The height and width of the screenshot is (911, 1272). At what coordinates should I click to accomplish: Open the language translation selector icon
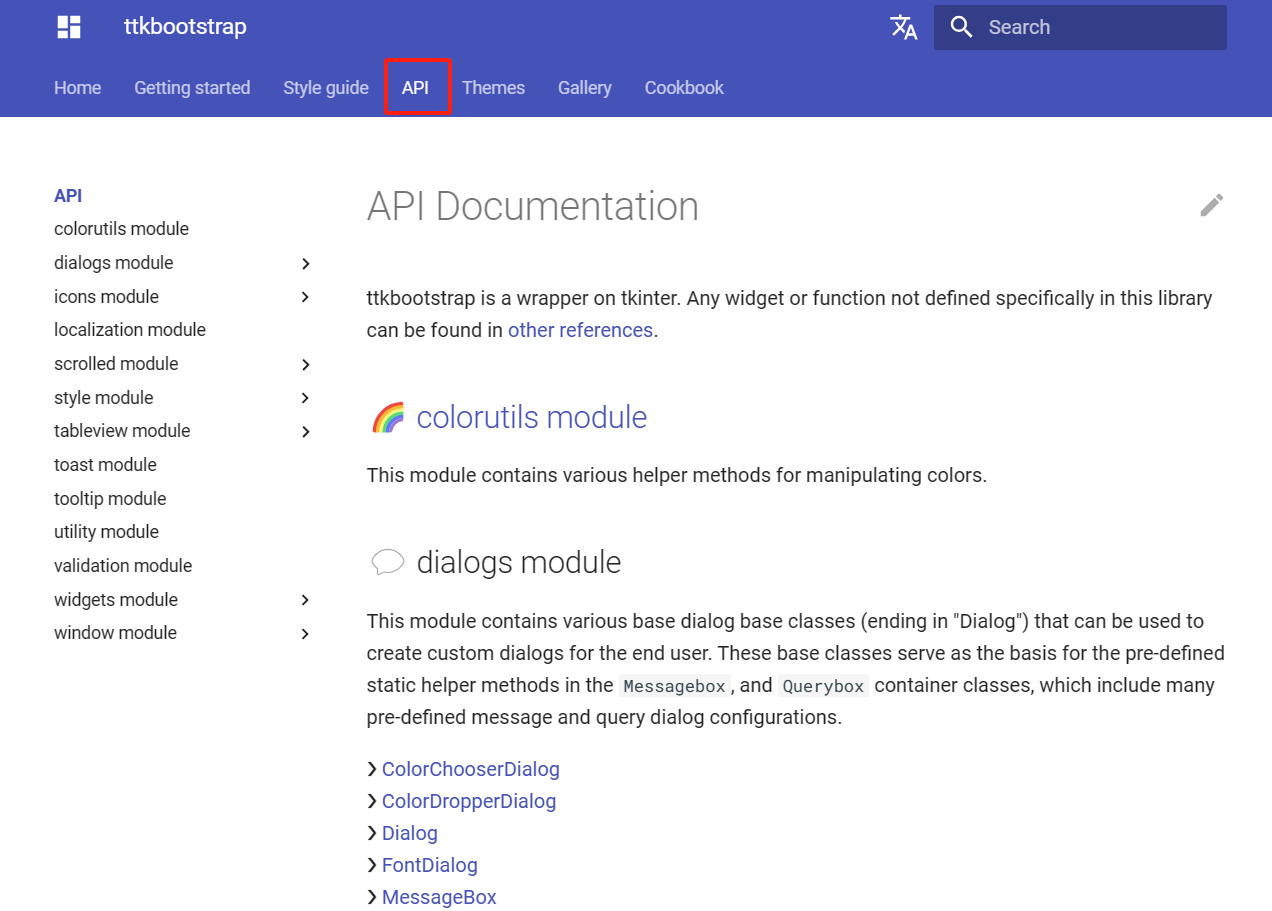(x=904, y=27)
